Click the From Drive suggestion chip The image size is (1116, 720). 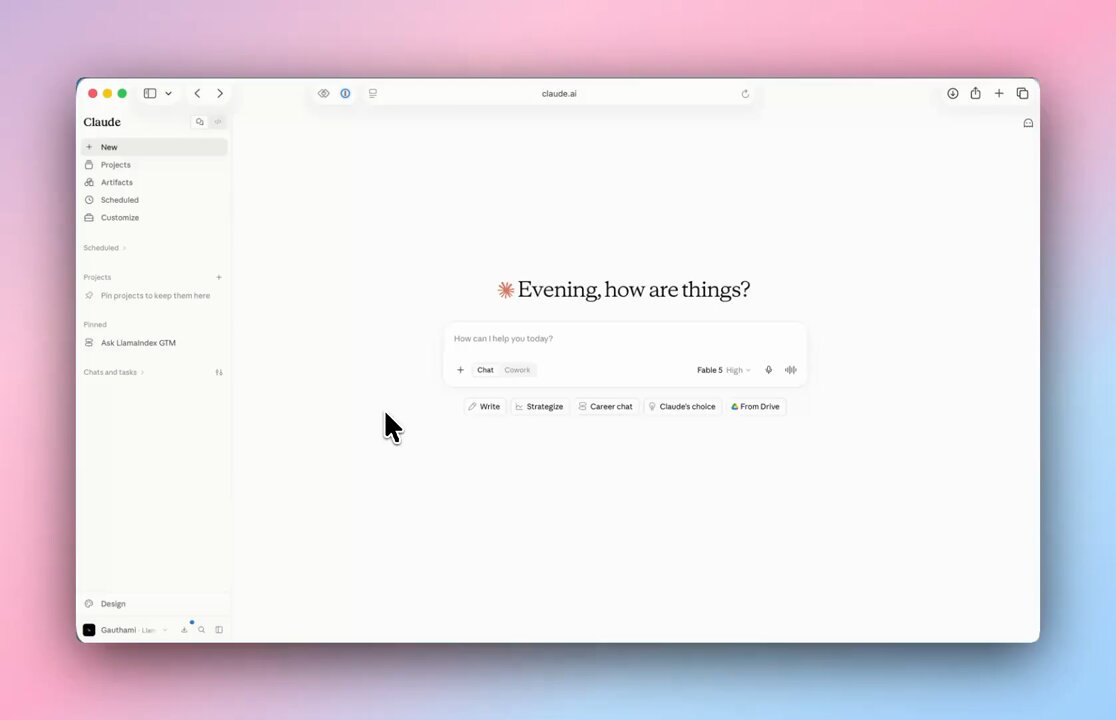click(x=756, y=407)
